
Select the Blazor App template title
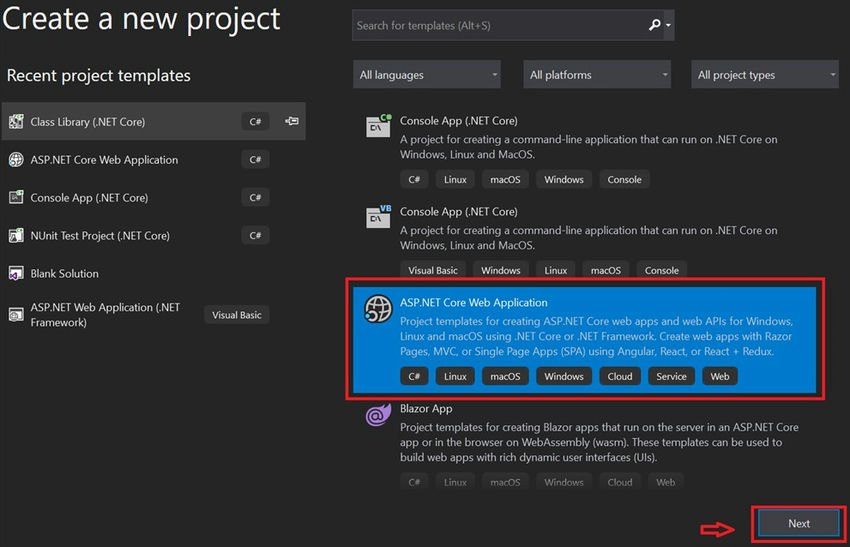[x=426, y=409]
